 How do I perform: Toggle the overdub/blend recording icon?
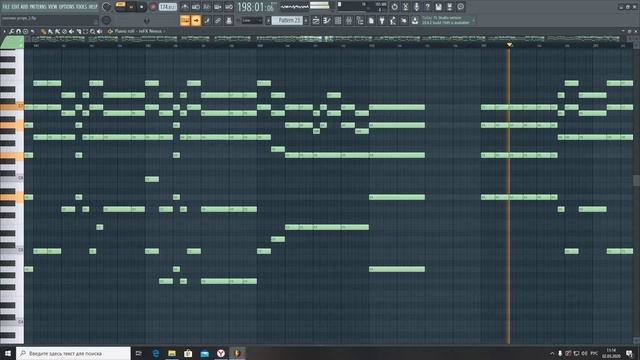218,7
